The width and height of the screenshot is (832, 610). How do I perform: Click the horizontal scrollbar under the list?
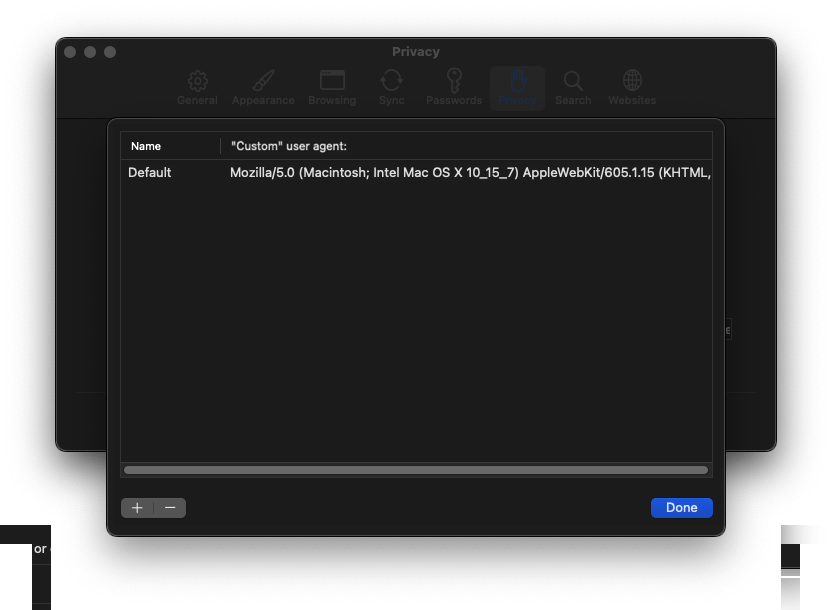pos(415,470)
